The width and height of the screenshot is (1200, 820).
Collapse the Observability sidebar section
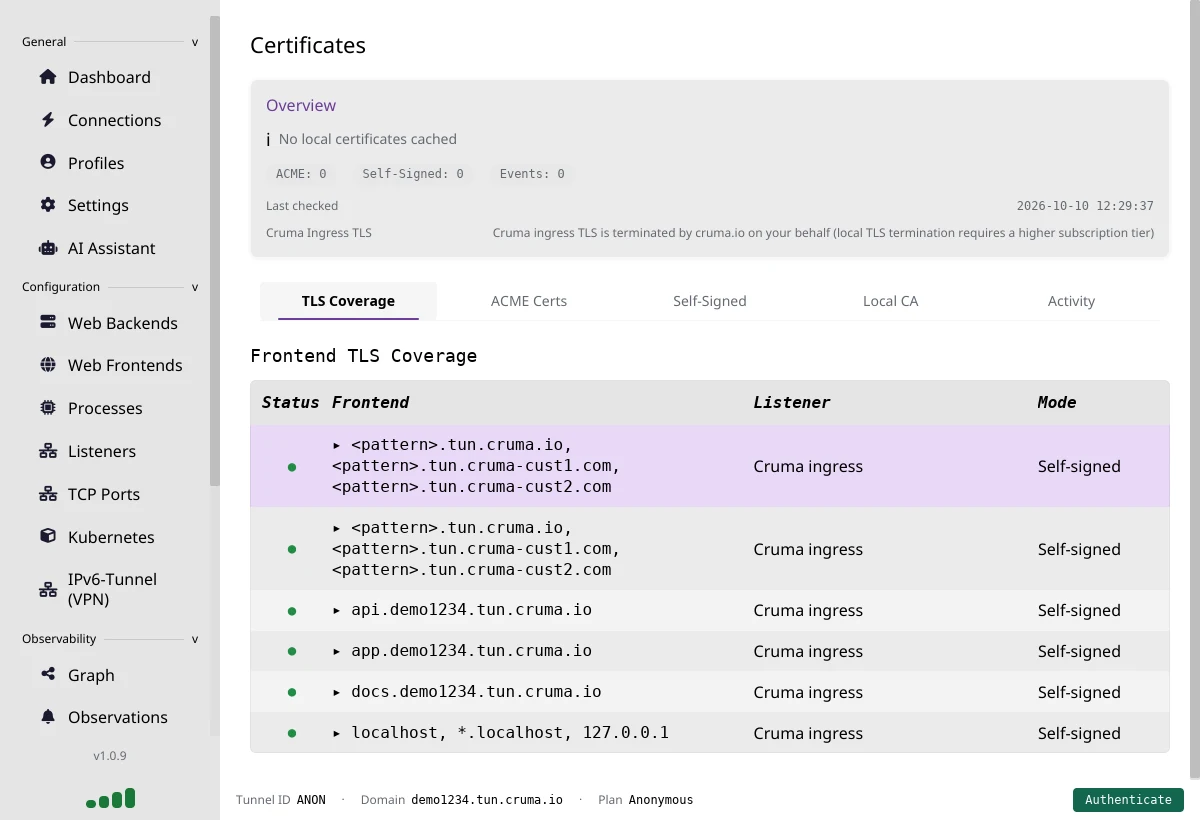click(x=195, y=639)
